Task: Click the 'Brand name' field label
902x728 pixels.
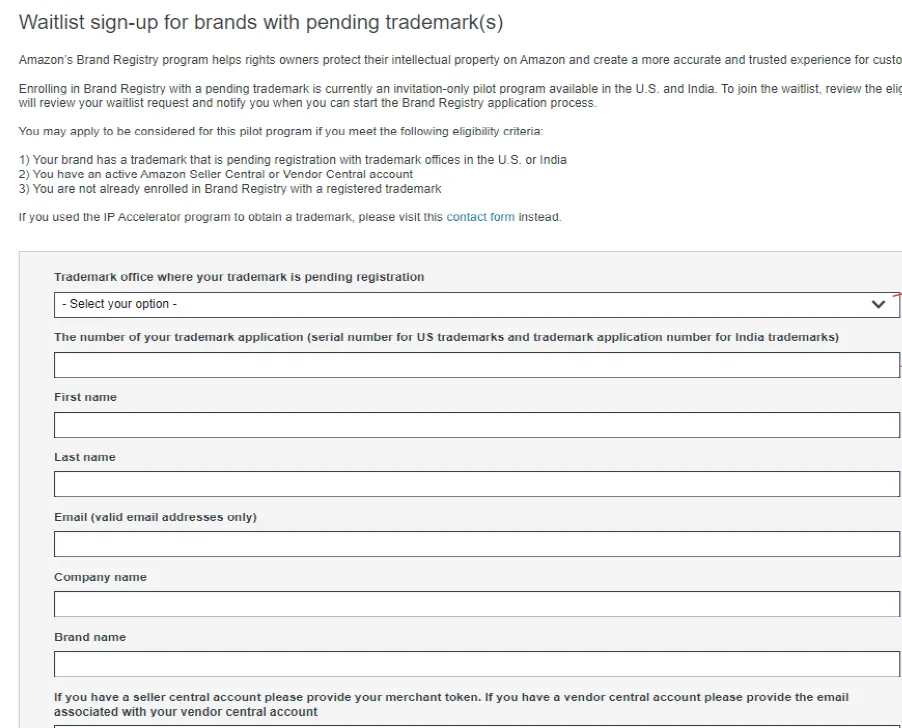Action: pos(90,637)
